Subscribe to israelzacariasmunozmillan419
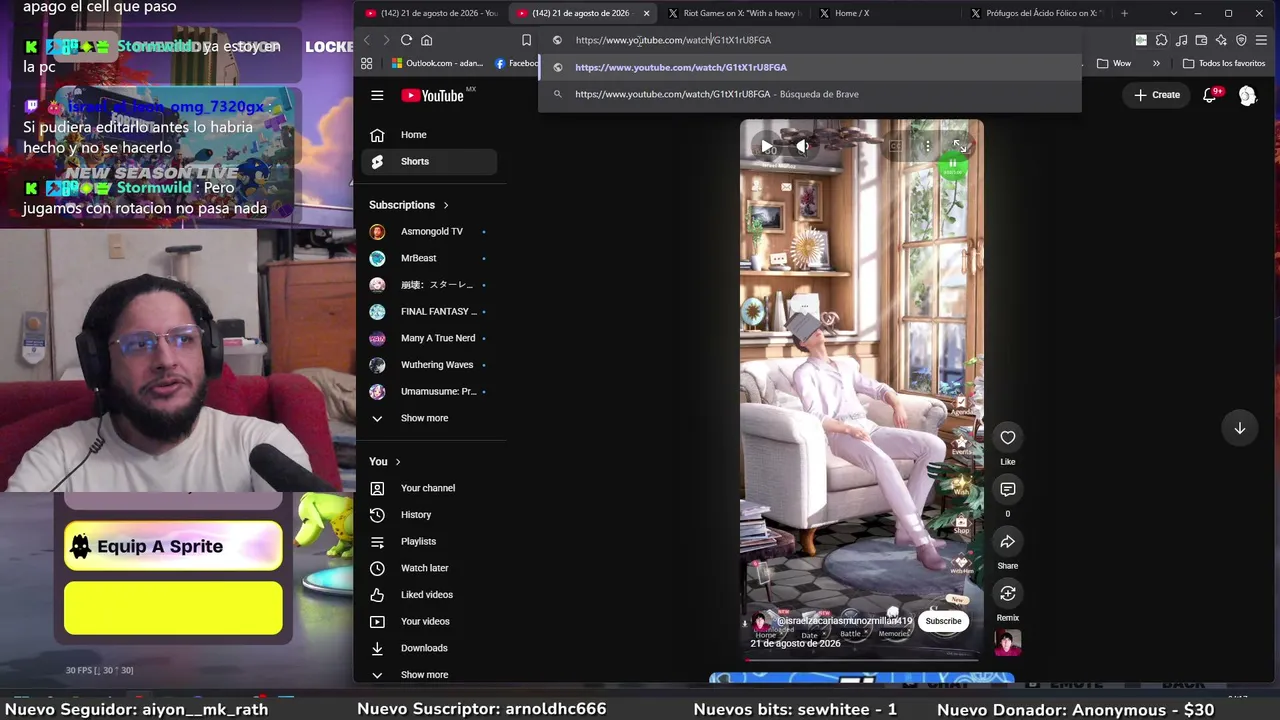Viewport: 1280px width, 720px height. pyautogui.click(x=943, y=621)
